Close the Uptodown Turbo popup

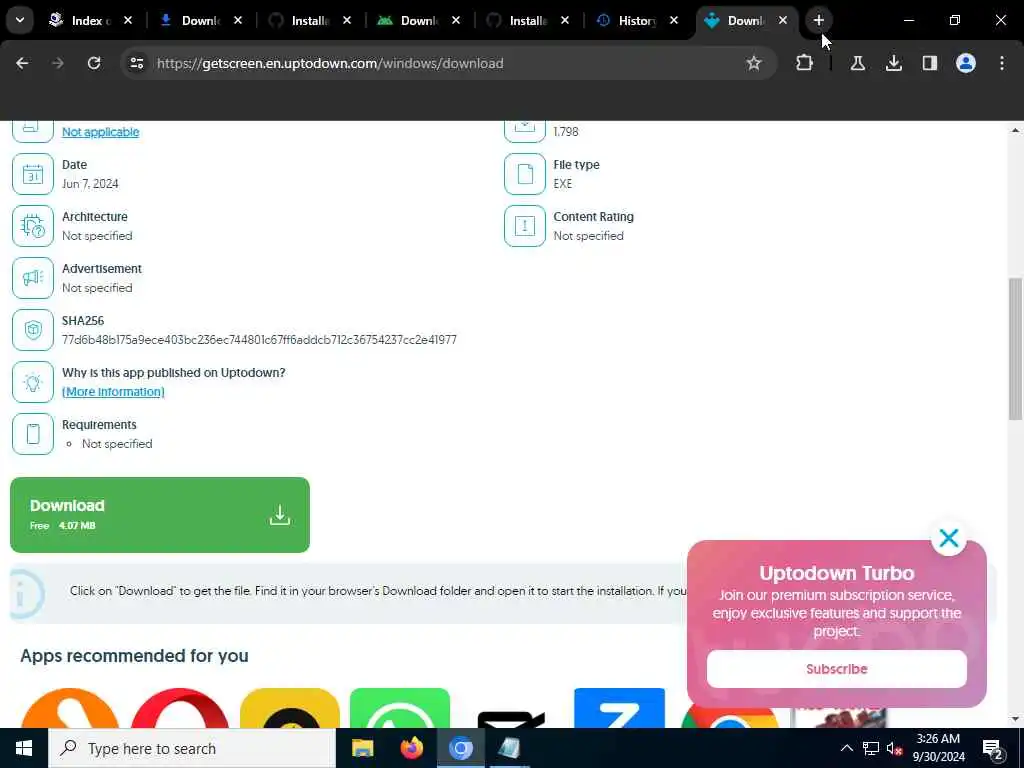tap(948, 538)
